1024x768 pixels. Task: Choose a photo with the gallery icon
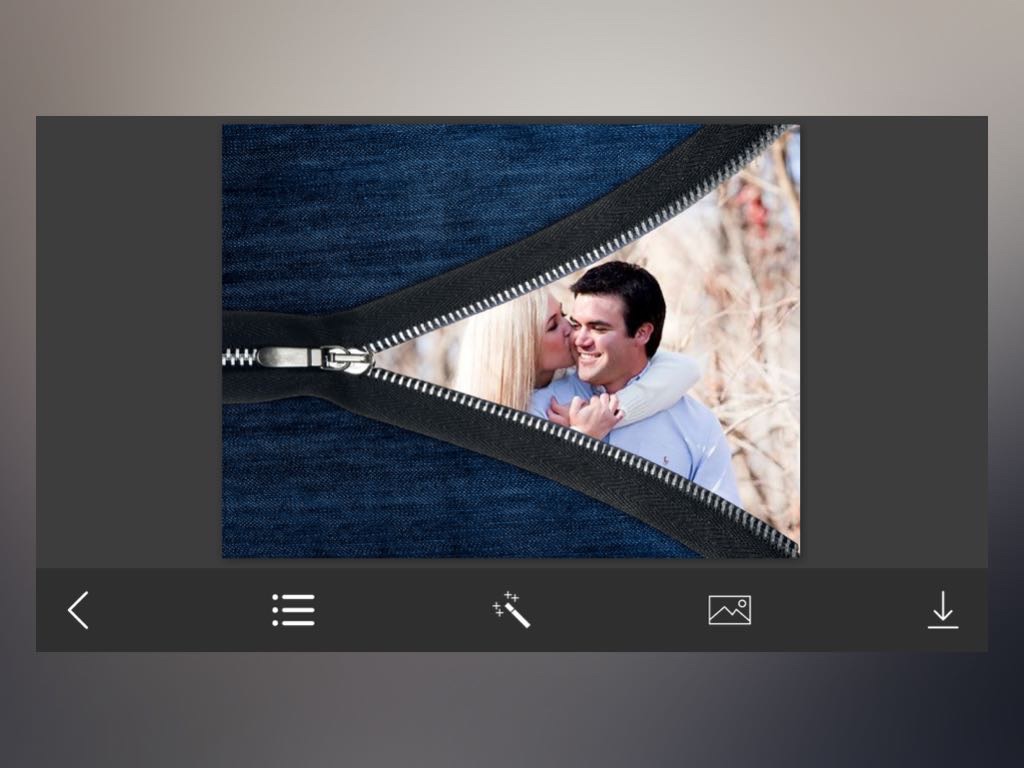[729, 610]
